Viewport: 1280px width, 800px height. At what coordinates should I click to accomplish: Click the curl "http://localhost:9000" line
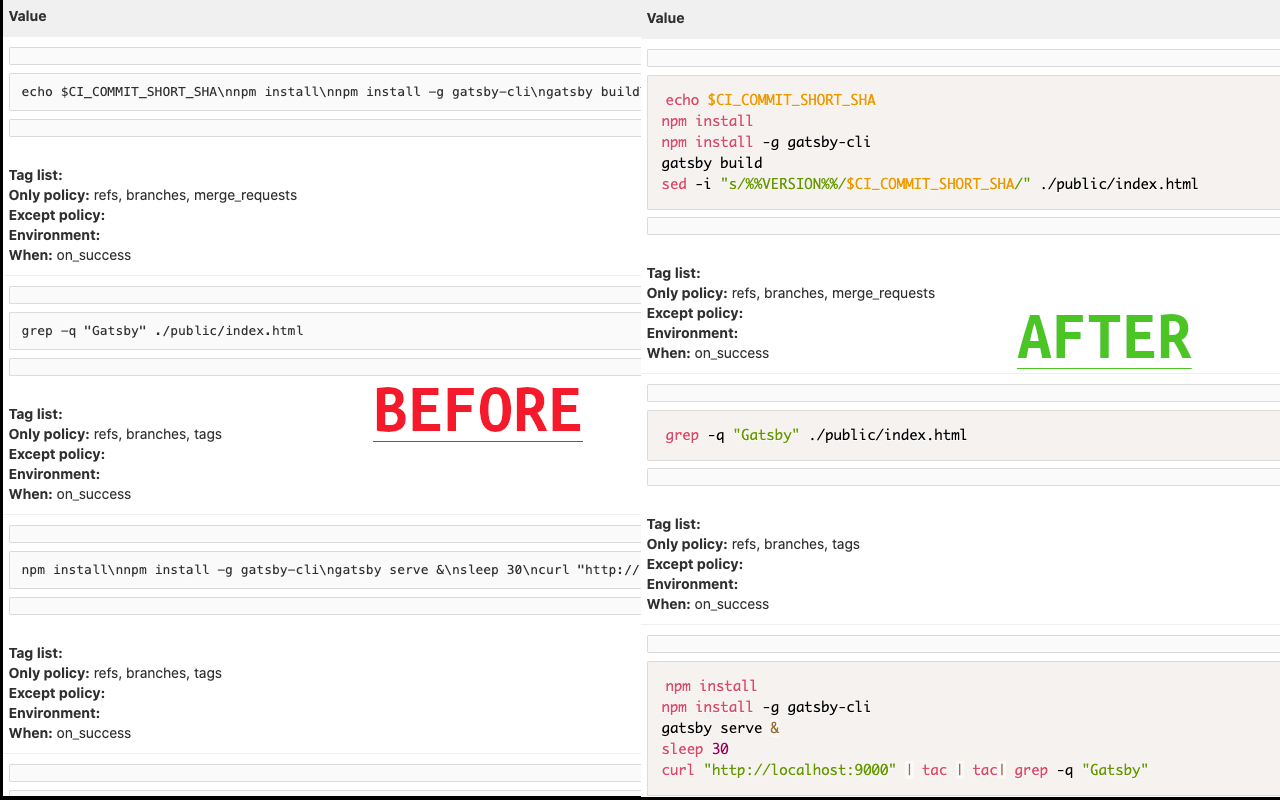pyautogui.click(x=904, y=770)
